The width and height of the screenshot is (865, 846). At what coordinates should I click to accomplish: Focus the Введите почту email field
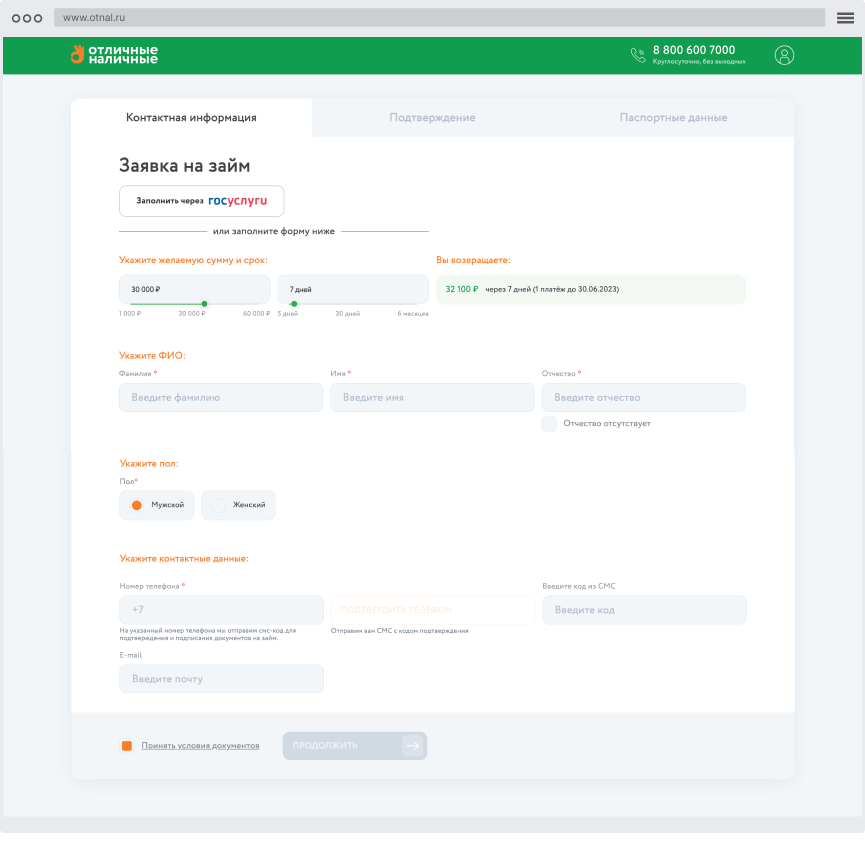pyautogui.click(x=221, y=679)
